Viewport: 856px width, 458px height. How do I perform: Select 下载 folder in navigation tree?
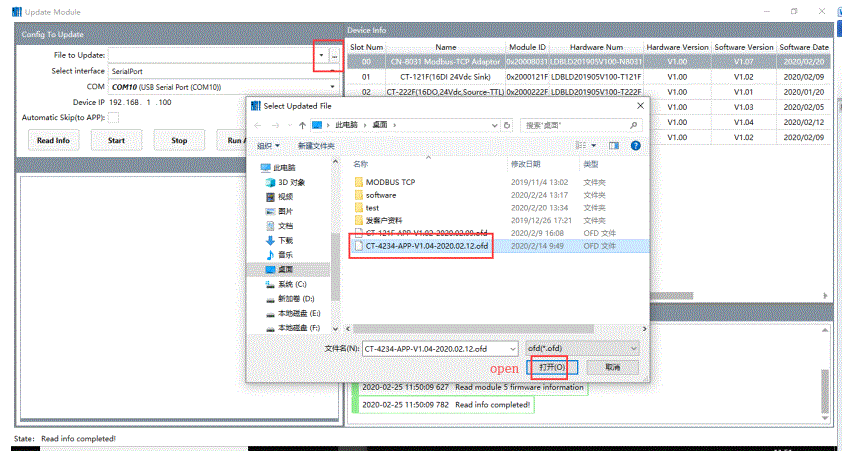tap(280, 241)
